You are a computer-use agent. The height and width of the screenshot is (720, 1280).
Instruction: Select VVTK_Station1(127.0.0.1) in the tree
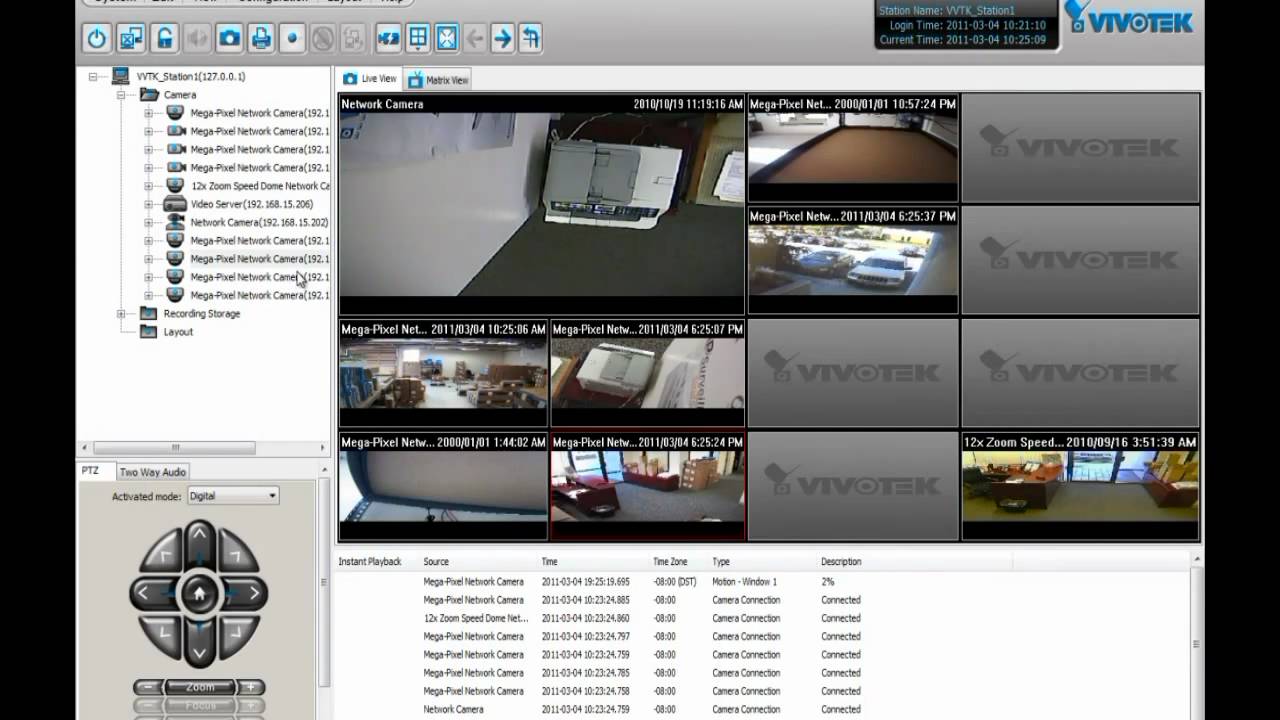point(191,76)
